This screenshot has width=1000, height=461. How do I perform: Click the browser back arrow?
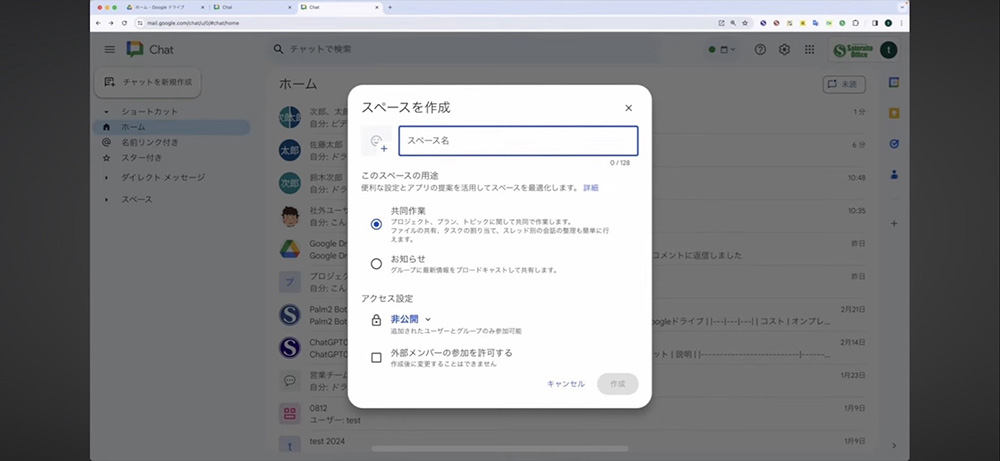(98, 22)
